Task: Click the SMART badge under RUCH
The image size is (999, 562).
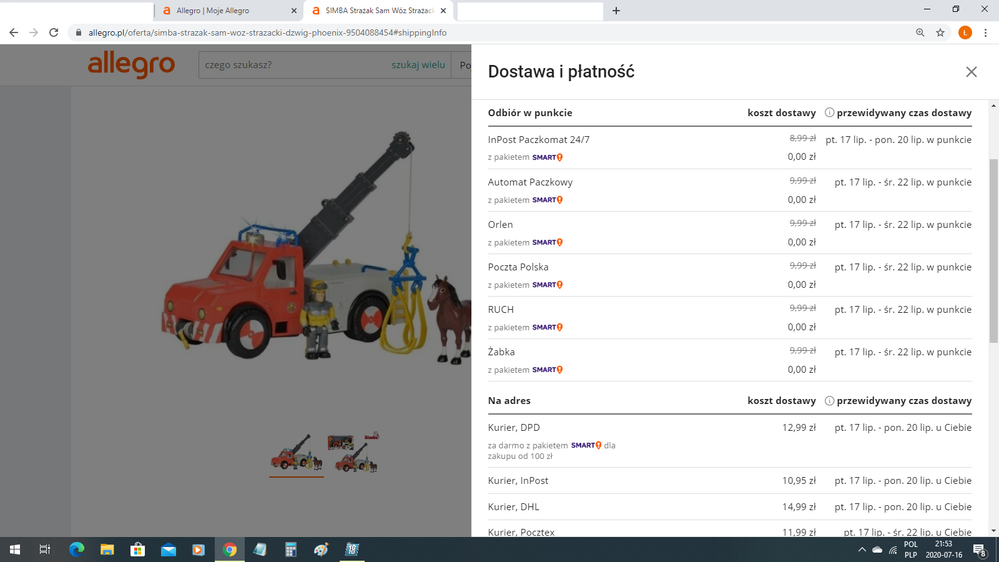Action: tap(547, 328)
